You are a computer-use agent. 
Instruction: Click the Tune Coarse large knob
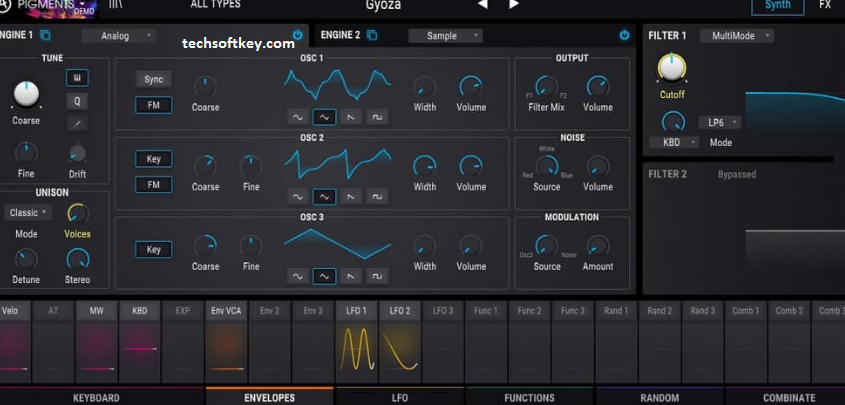26,94
